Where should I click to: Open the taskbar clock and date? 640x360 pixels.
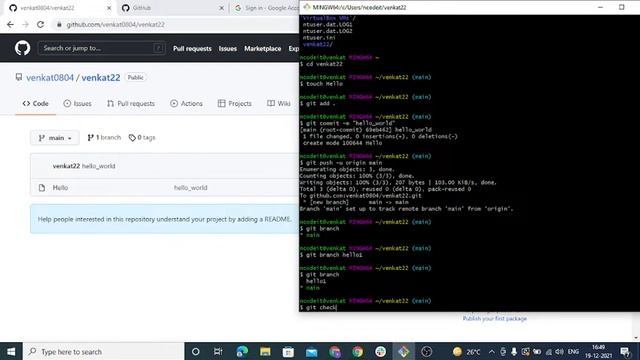pyautogui.click(x=598, y=351)
